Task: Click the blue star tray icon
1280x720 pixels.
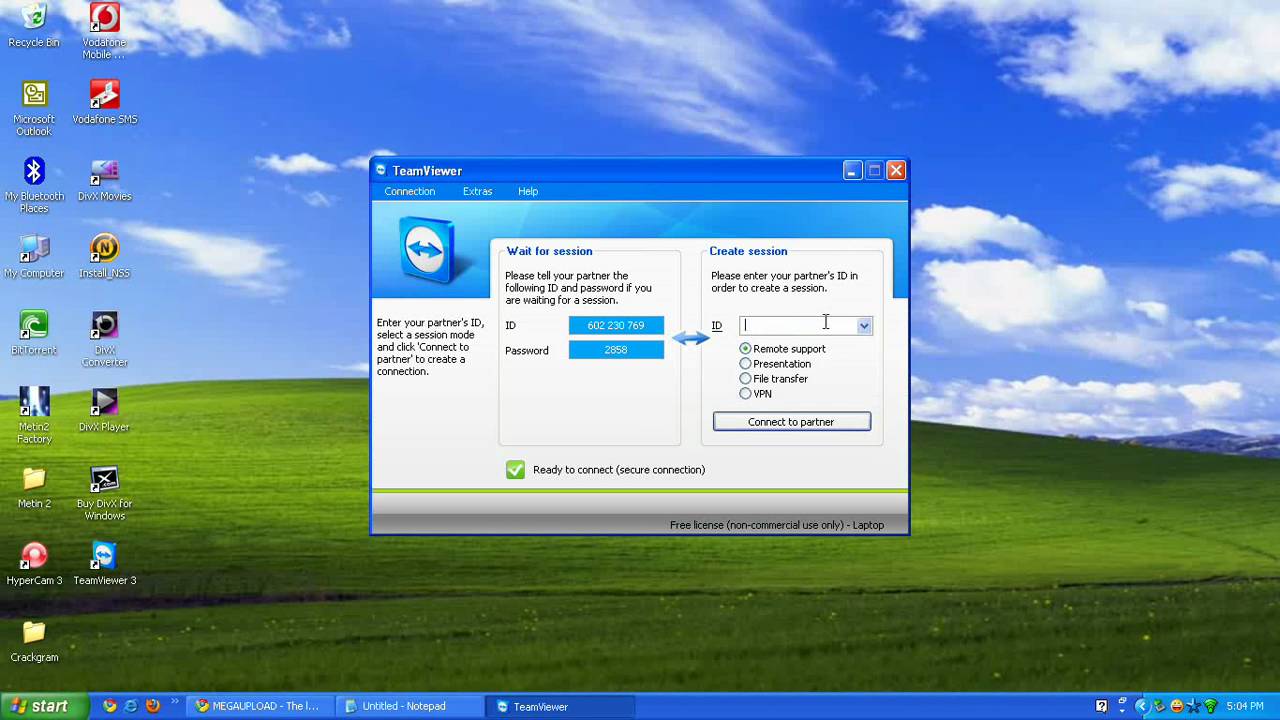Action: click(x=1193, y=706)
